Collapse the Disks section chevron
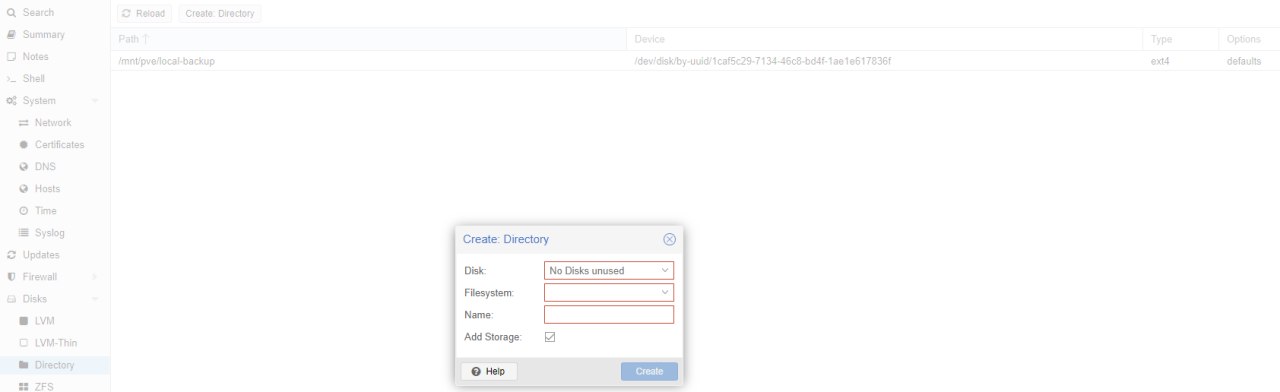The height and width of the screenshot is (392, 1280). coord(95,299)
